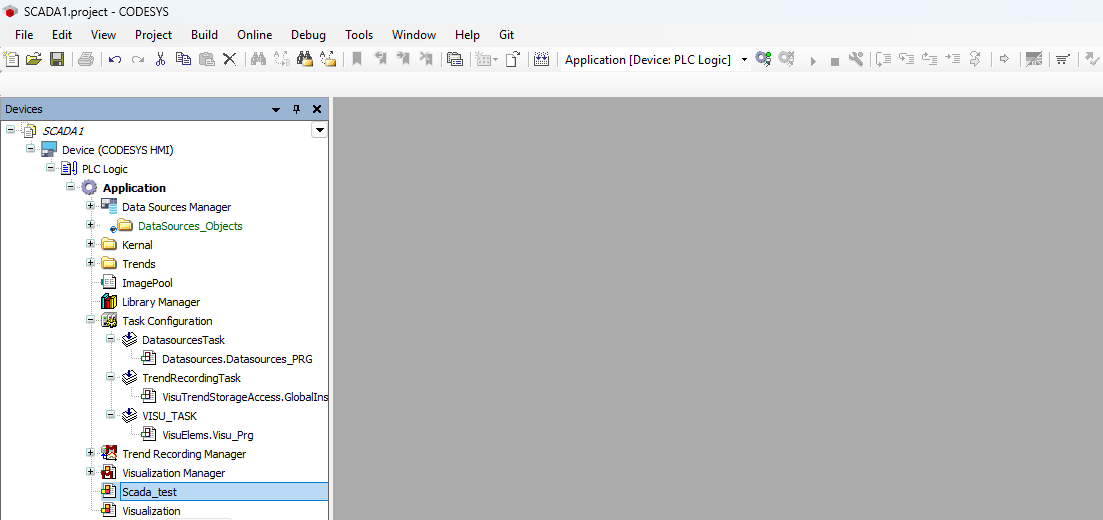Click the Run to Cursor icon
1103x520 pixels.
952,60
